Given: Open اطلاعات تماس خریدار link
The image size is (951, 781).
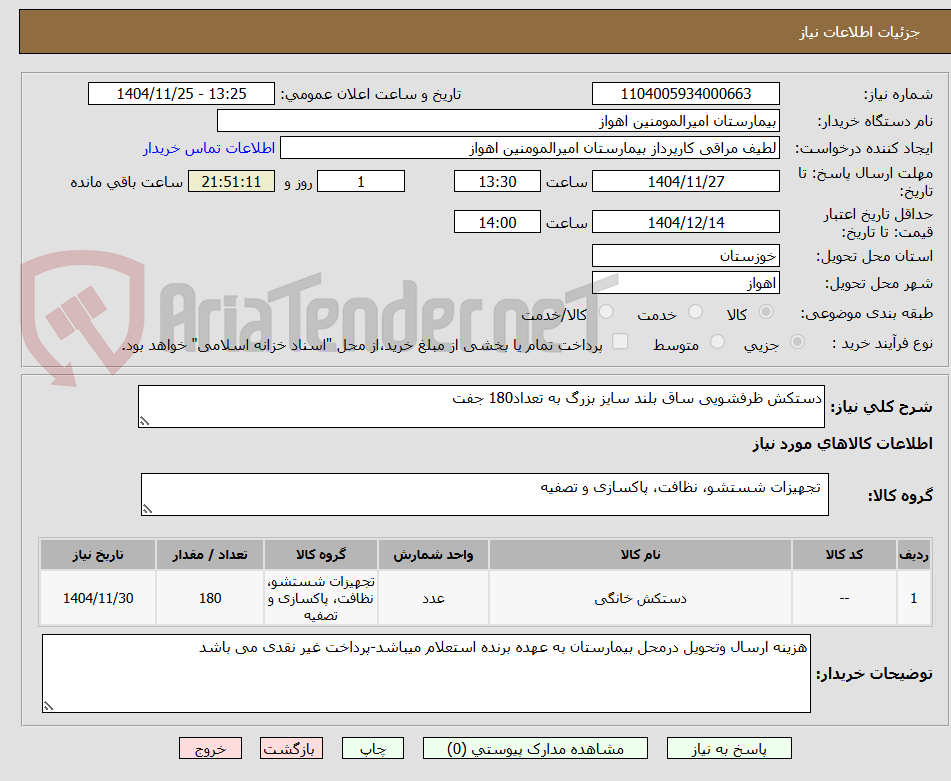Looking at the screenshot, I should (x=209, y=148).
